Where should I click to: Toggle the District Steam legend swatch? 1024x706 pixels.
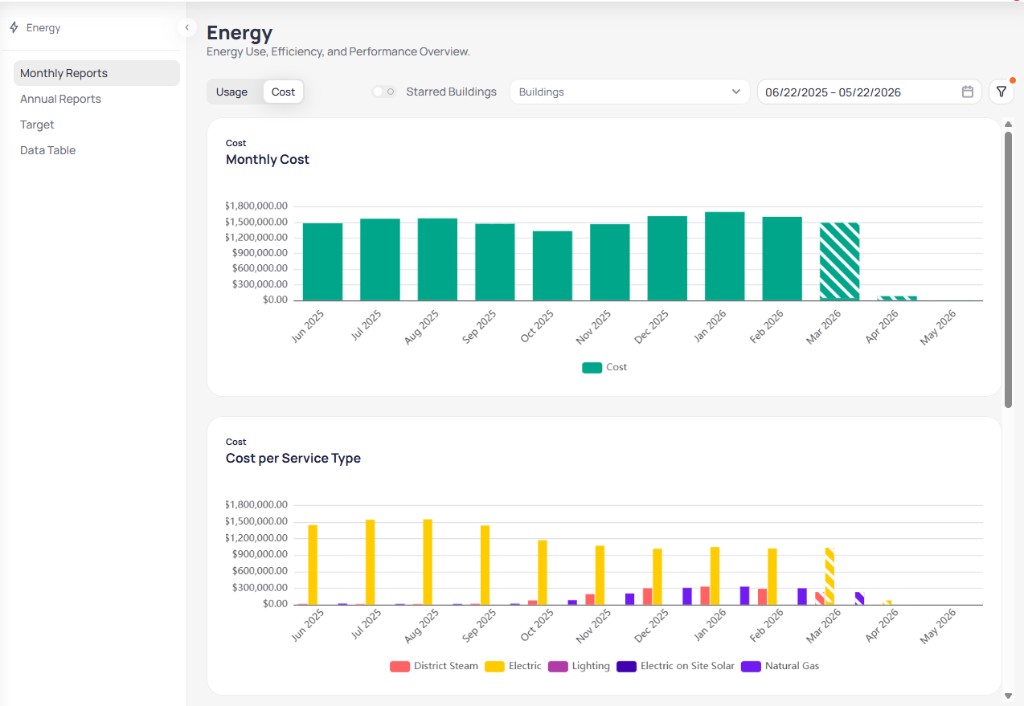click(x=400, y=666)
